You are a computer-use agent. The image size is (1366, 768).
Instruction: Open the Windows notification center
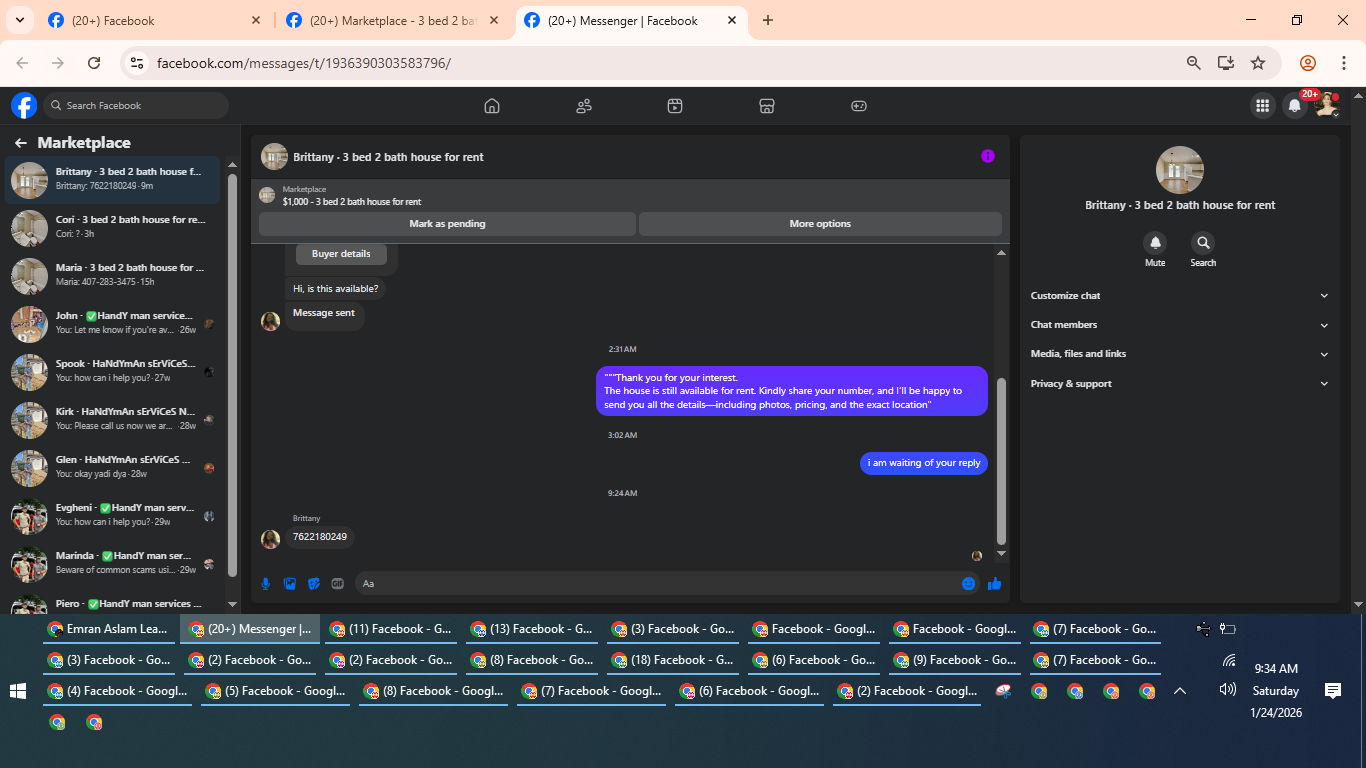pyautogui.click(x=1332, y=690)
